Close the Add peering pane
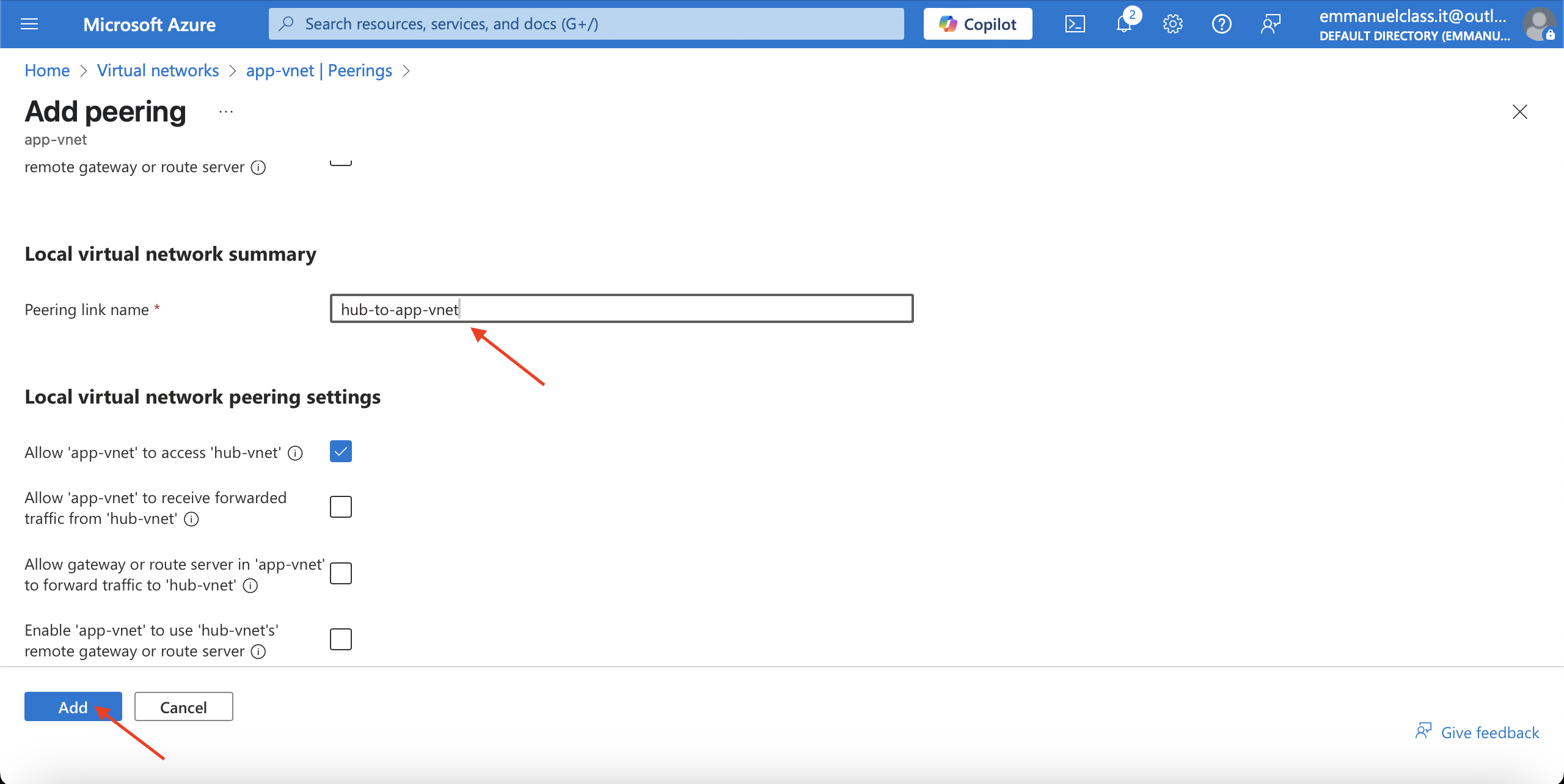This screenshot has height=784, width=1564. (x=1520, y=112)
